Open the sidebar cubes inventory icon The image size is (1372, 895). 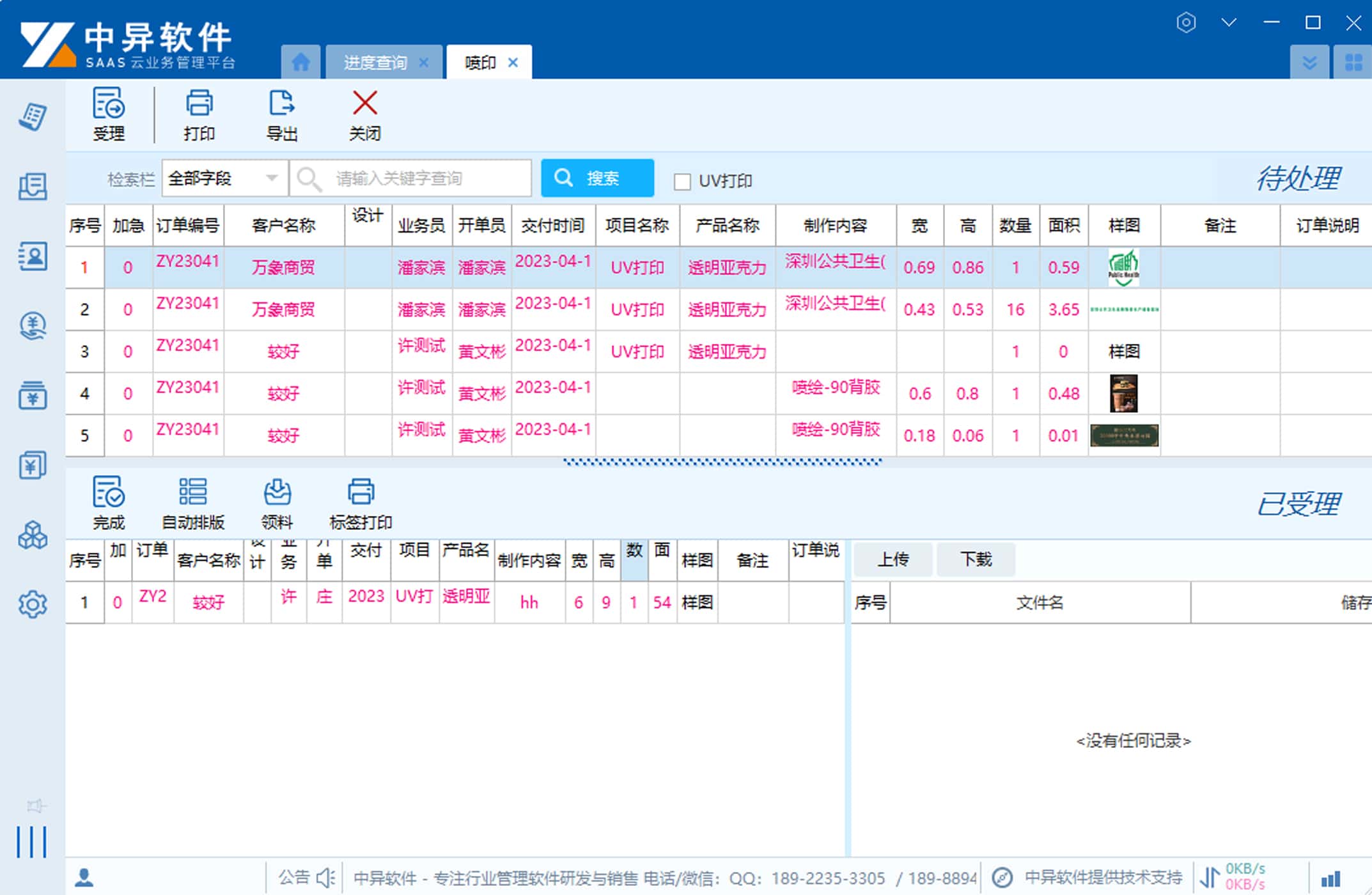coord(33,535)
